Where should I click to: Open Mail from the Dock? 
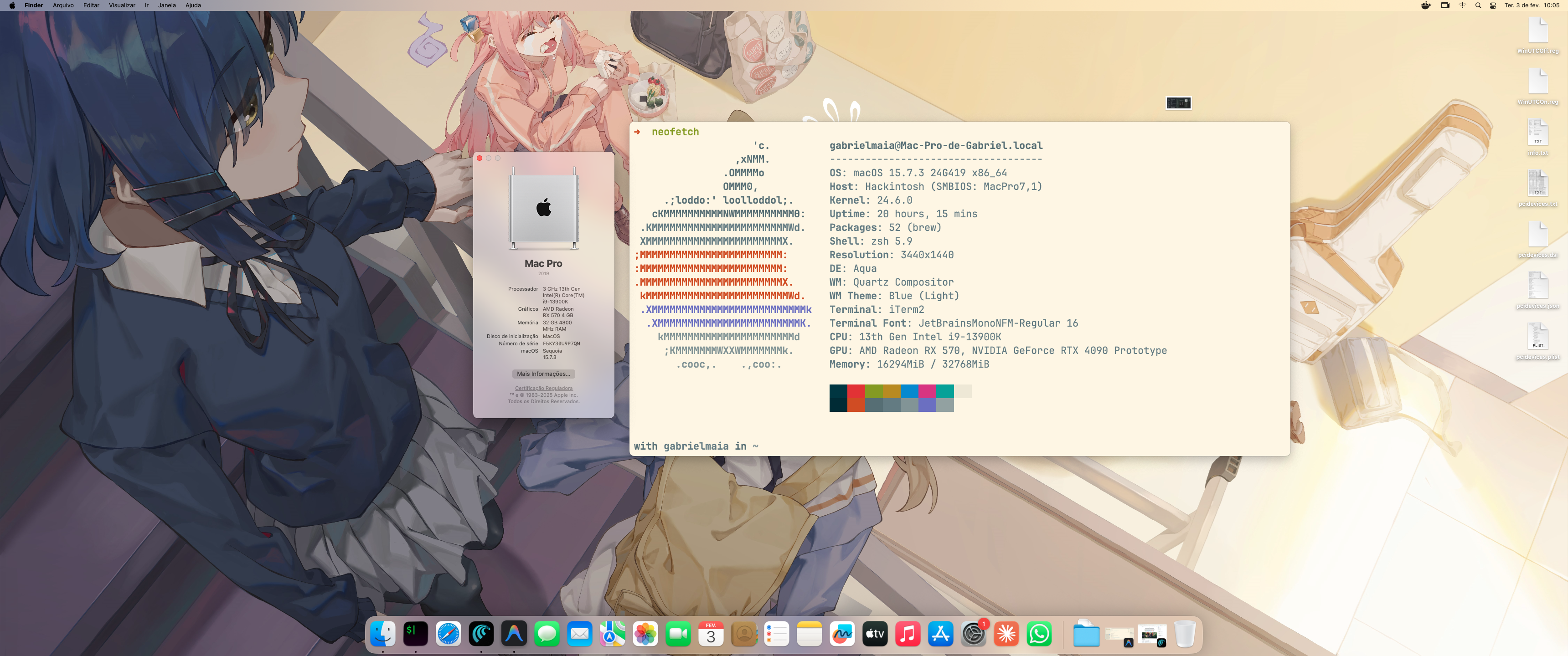[580, 634]
